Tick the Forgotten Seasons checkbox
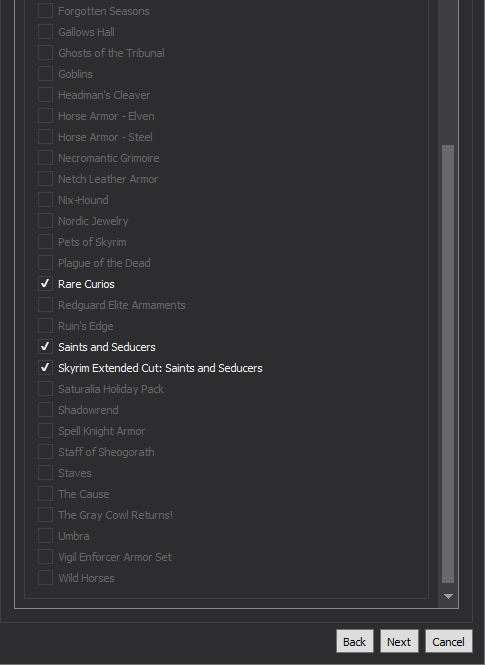The image size is (485, 665). pos(45,11)
